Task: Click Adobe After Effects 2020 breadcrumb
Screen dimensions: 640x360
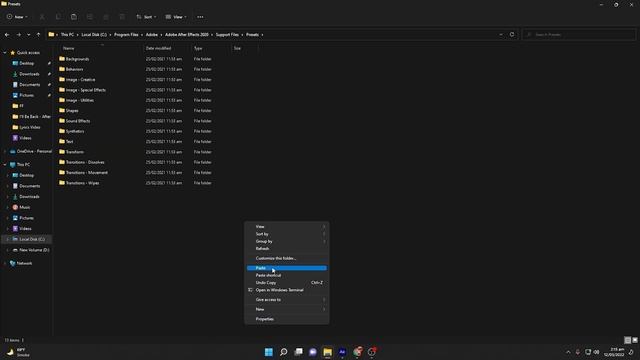Action: [187, 35]
